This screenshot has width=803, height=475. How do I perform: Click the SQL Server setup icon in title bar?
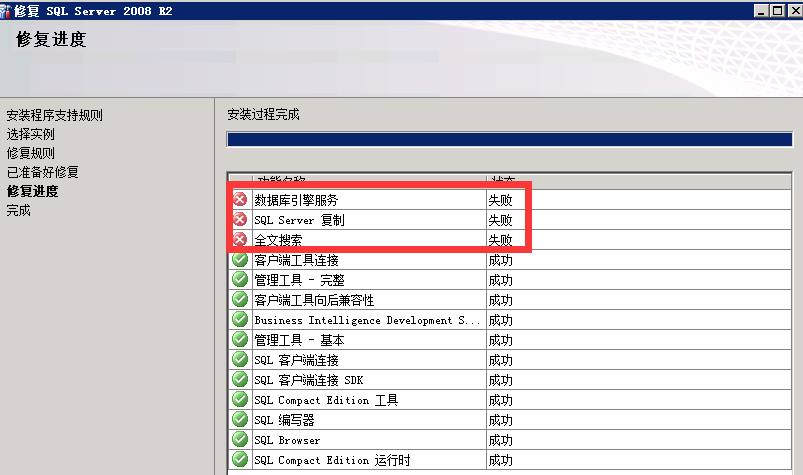tap(5, 10)
